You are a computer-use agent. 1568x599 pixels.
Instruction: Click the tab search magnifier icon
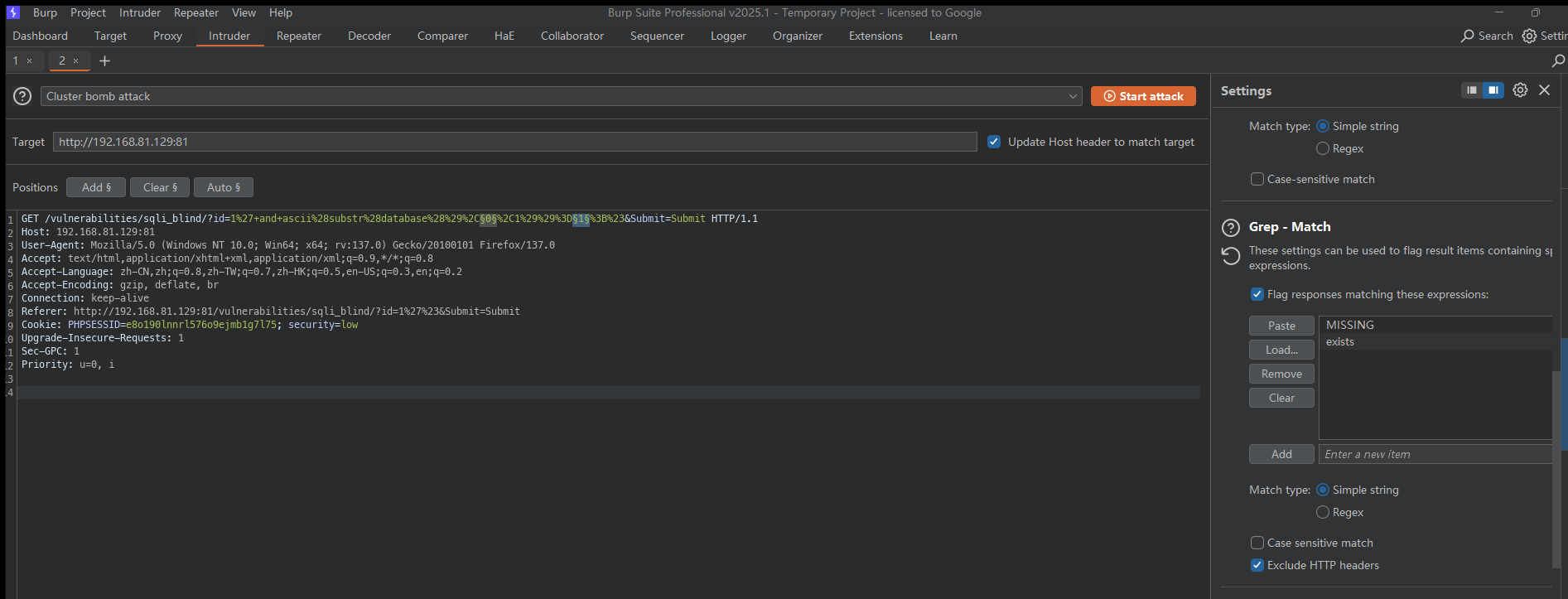pos(1557,60)
